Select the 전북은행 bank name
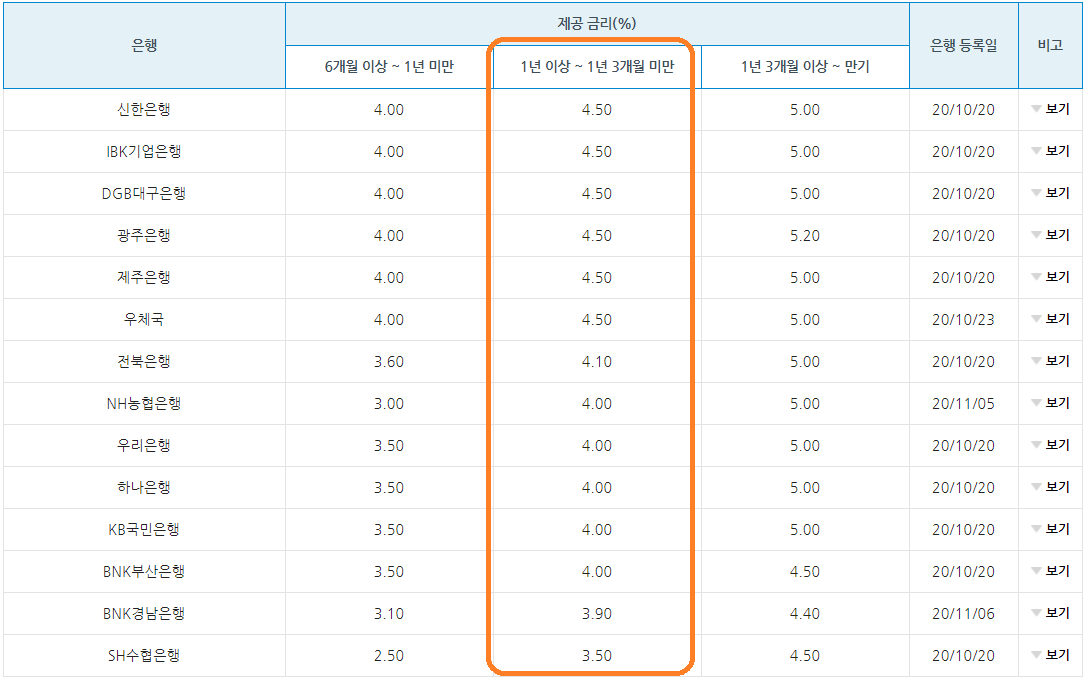The height and width of the screenshot is (682, 1087). click(144, 361)
